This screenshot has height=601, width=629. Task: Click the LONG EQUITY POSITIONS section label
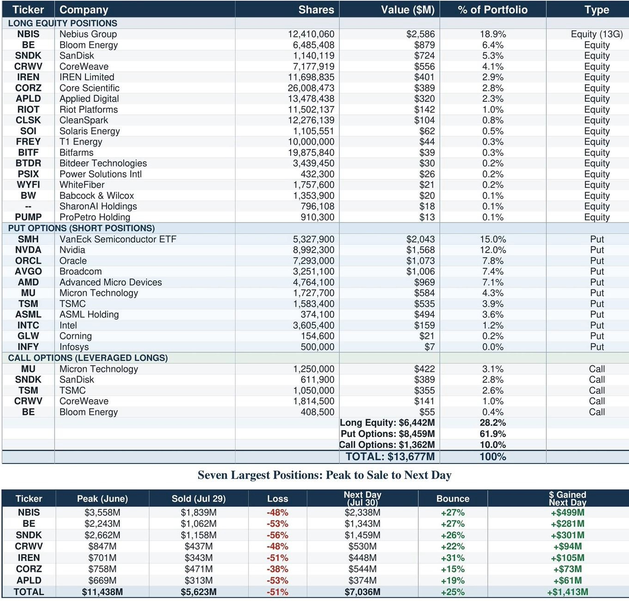point(63,23)
